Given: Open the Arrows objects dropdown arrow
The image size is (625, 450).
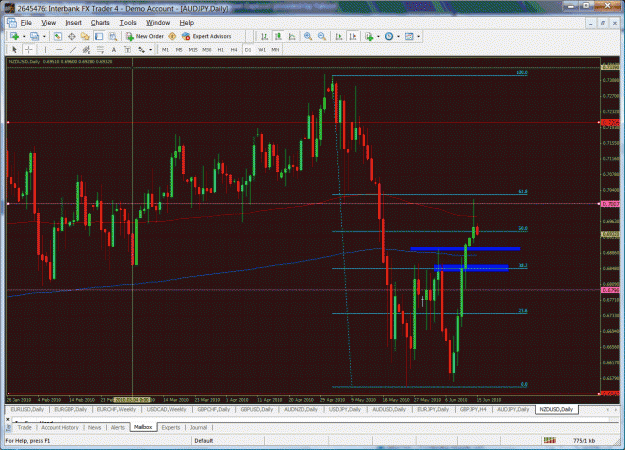Looking at the screenshot, I should (150, 50).
